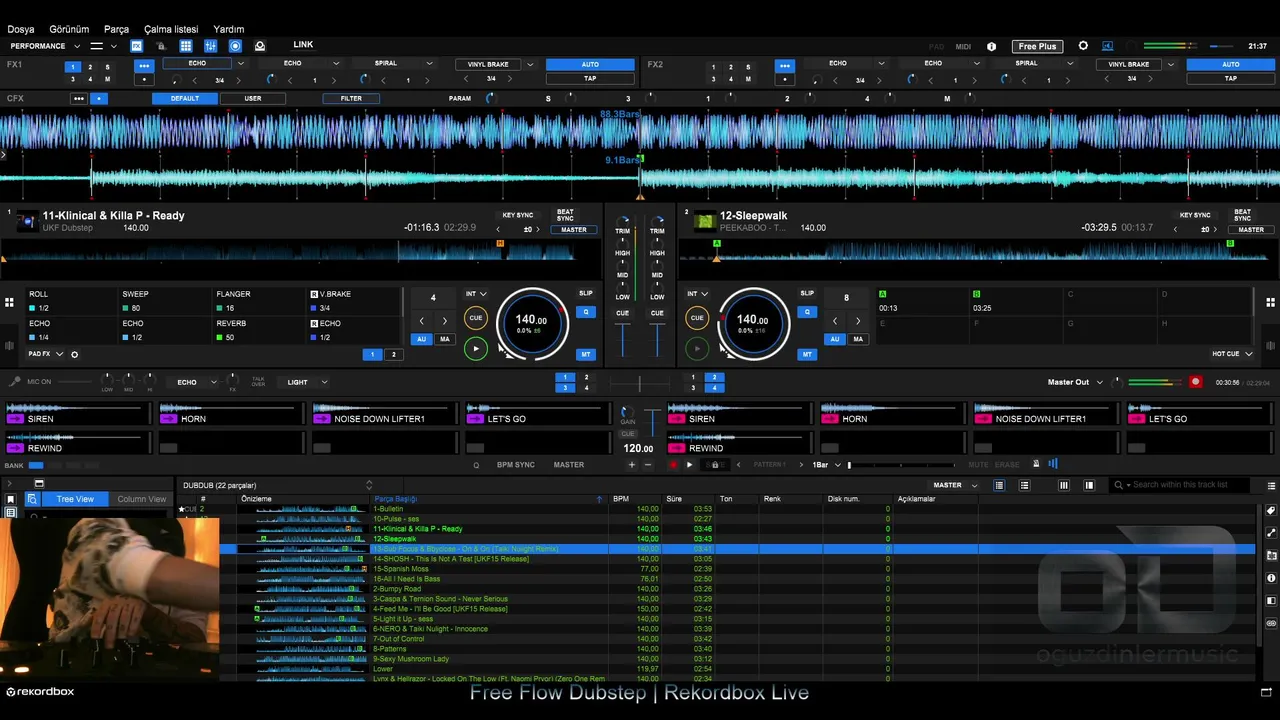Click the sequencer record red dot

coord(673,465)
